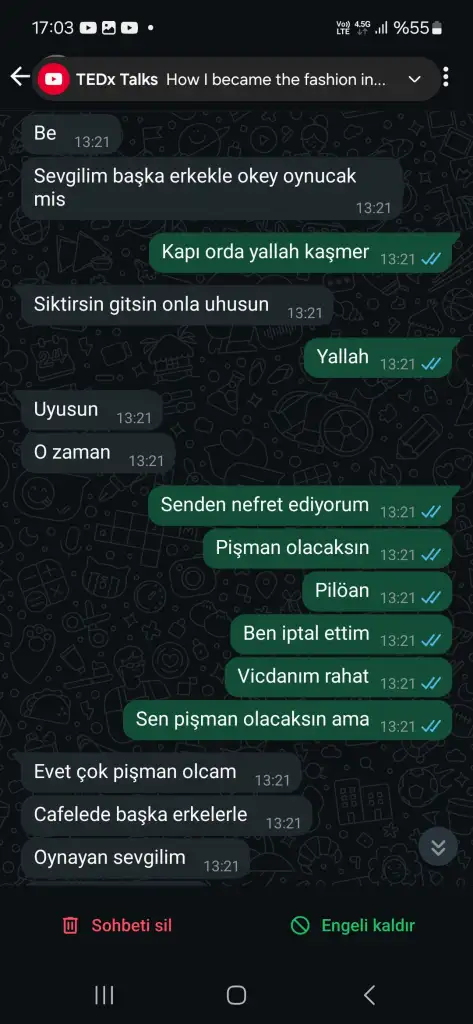
Task: Tap the TEDx Talks notification title
Action: [x=117, y=80]
